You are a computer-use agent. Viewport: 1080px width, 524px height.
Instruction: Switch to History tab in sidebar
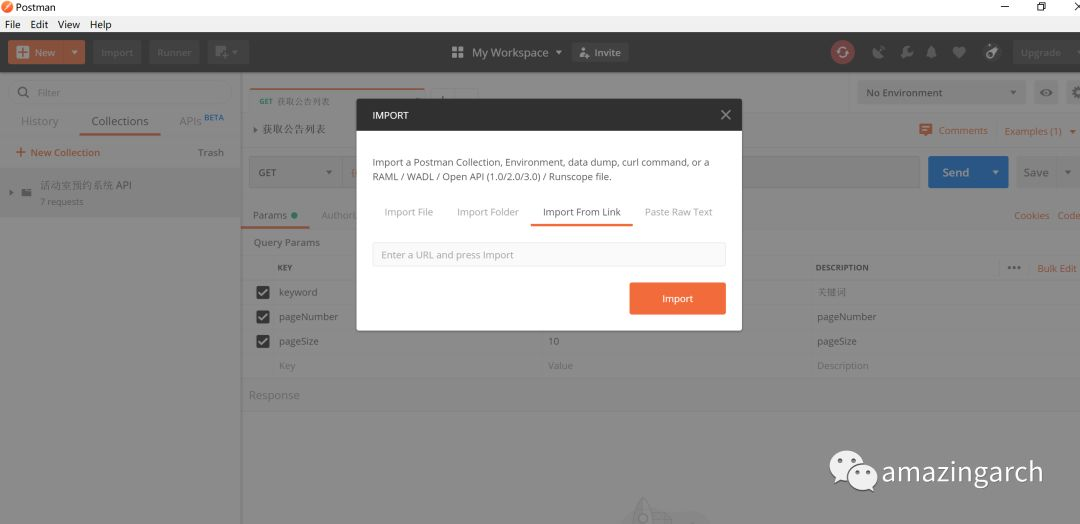click(x=39, y=121)
